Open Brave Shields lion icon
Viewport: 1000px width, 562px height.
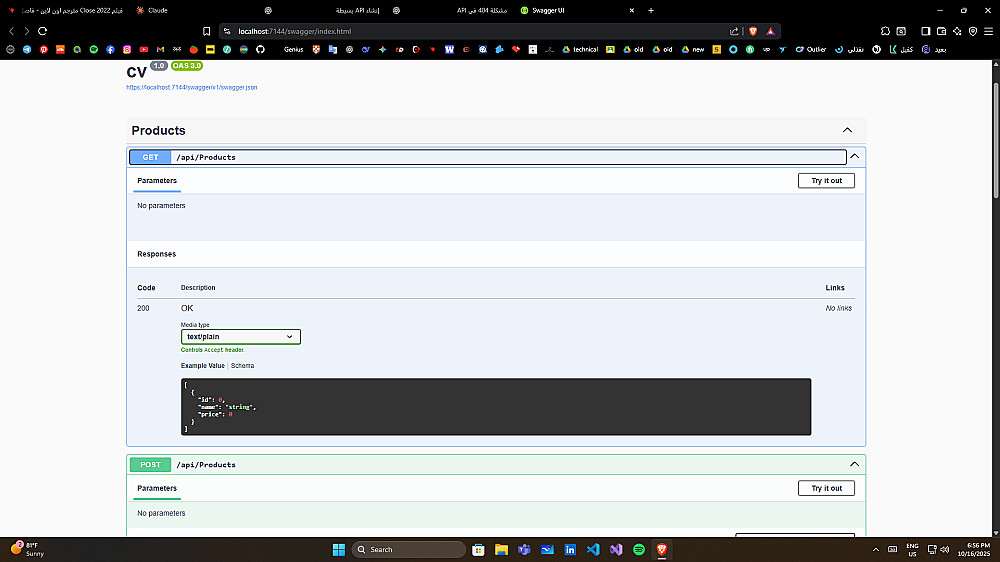point(753,31)
